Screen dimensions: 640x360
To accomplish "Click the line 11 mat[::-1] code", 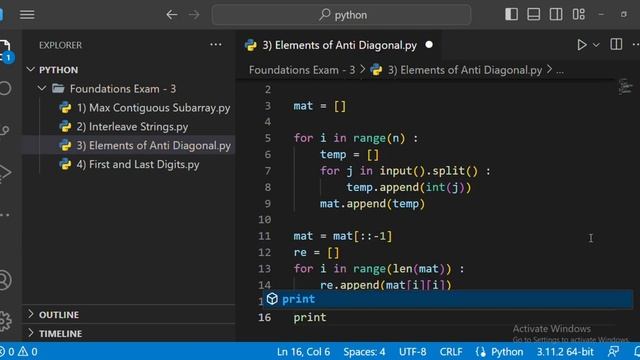I will click(342, 236).
